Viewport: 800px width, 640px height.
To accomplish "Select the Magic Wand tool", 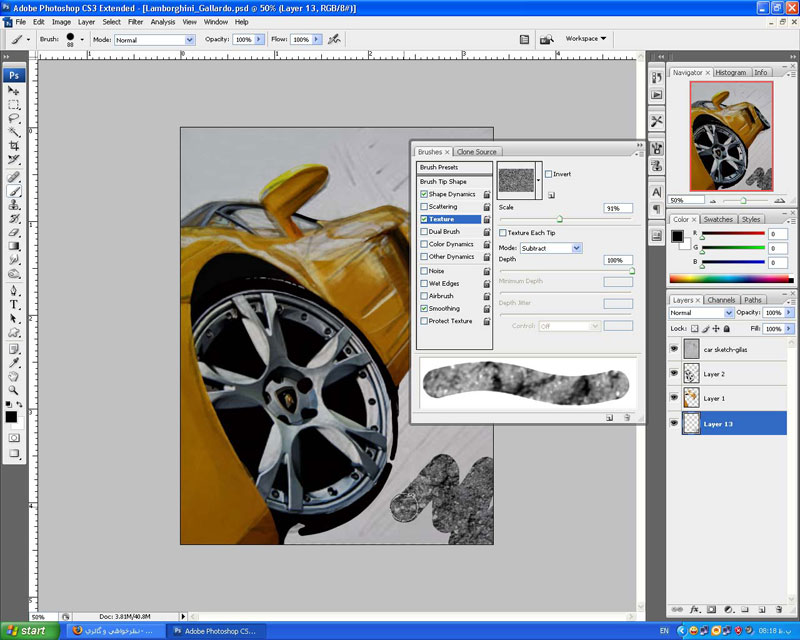I will (x=14, y=133).
